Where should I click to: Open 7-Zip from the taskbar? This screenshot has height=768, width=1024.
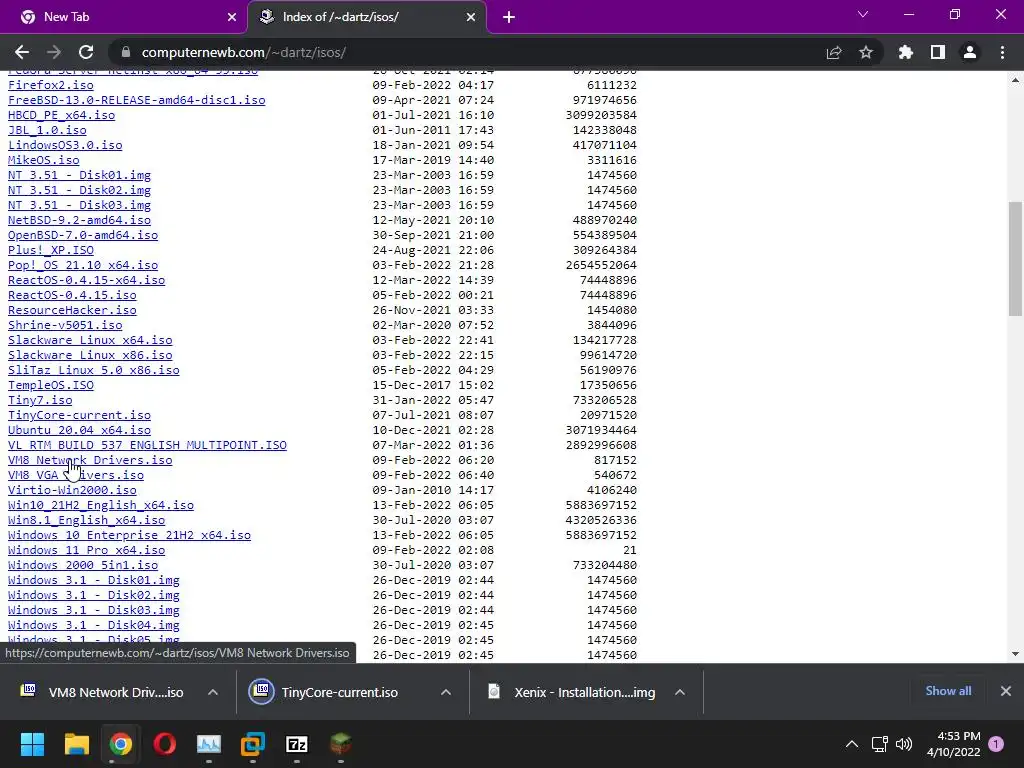pyautogui.click(x=296, y=744)
